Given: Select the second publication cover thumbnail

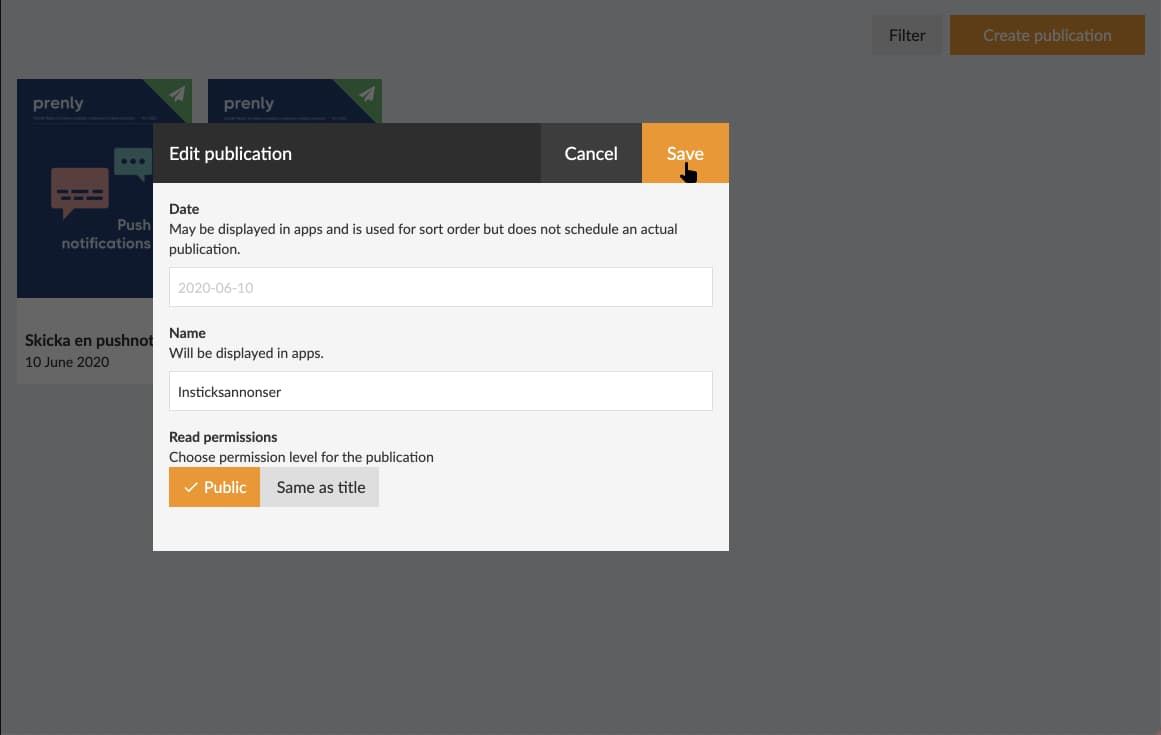Looking at the screenshot, I should pos(294,101).
